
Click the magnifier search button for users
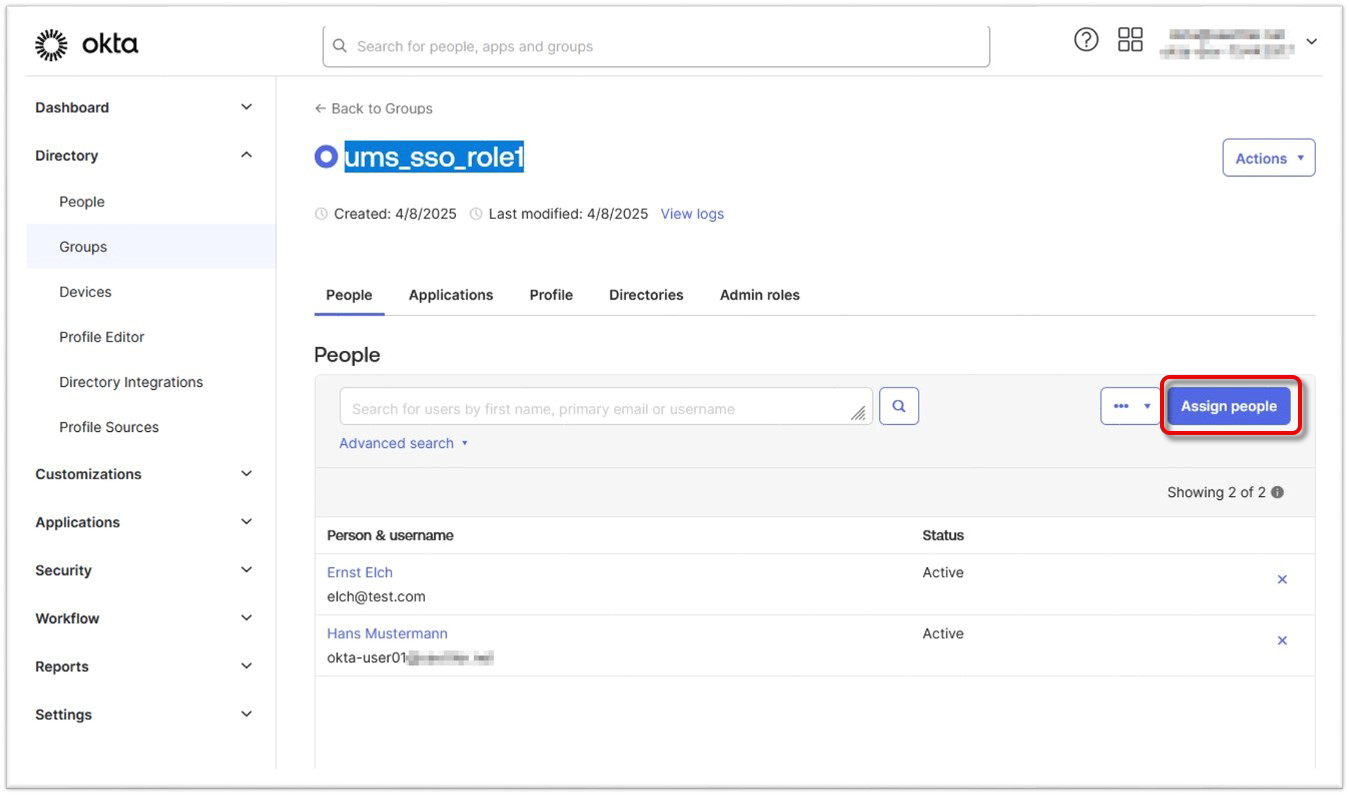pos(898,406)
